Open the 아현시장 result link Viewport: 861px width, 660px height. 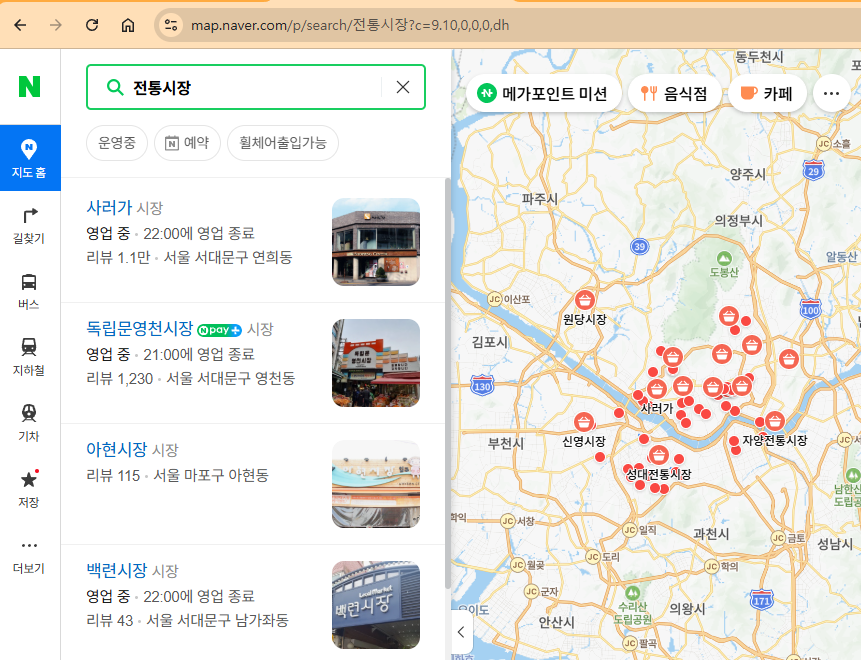[116, 449]
